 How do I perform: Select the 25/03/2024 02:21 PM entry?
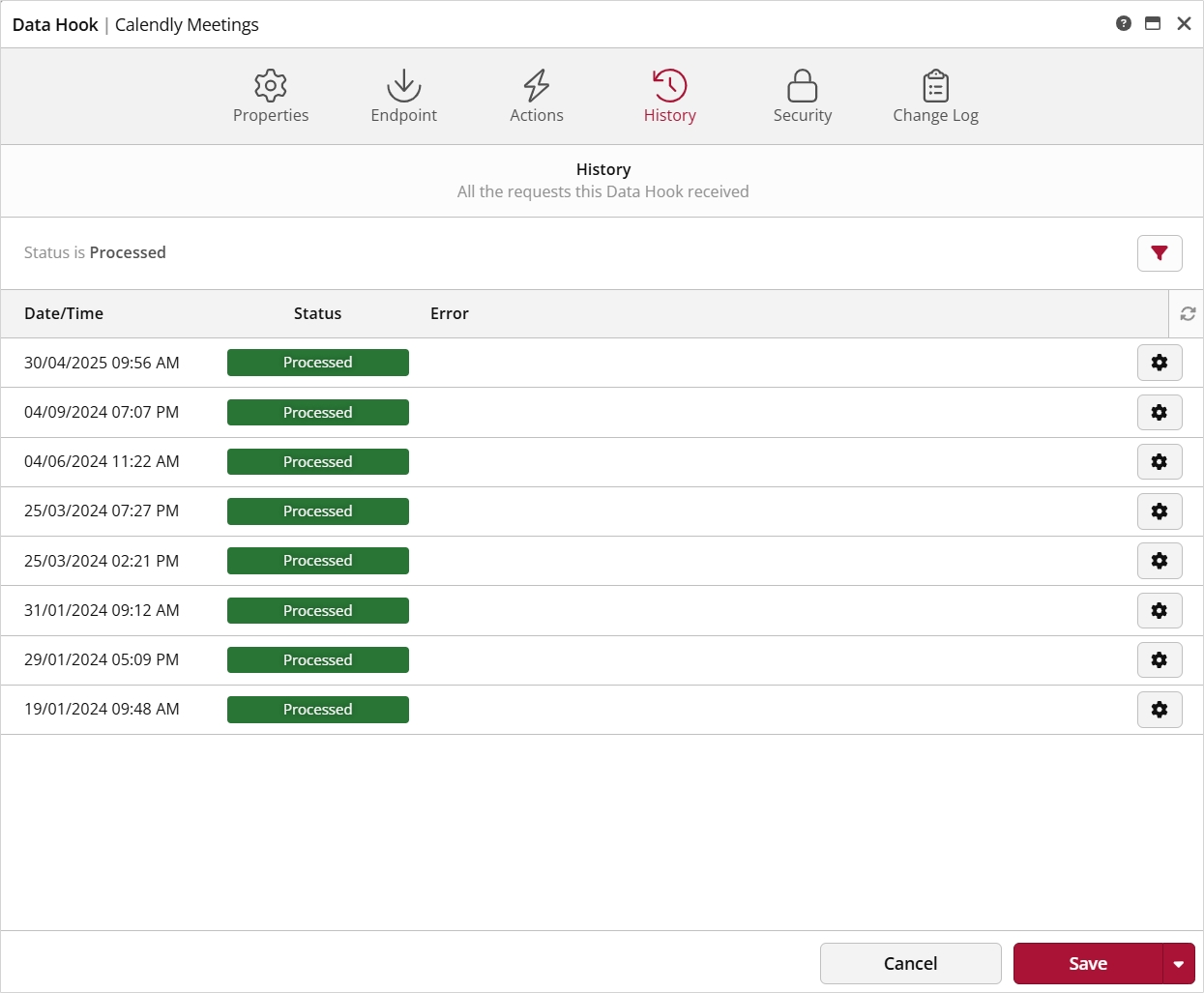[x=602, y=561]
